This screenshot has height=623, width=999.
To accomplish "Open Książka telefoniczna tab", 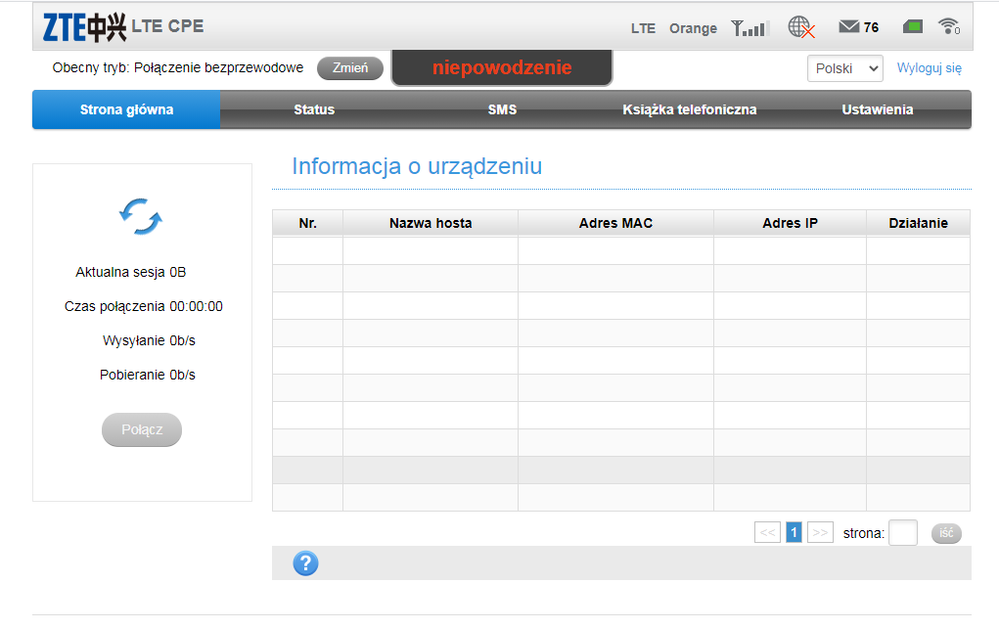I will coord(689,110).
